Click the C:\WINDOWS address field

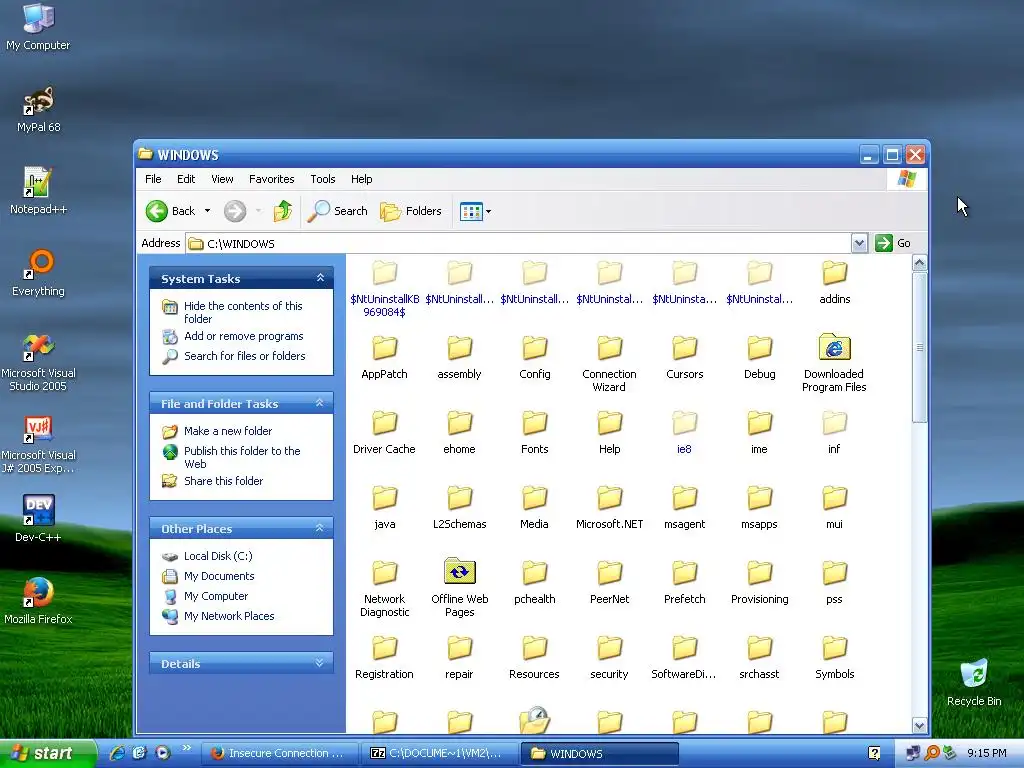[x=519, y=244]
